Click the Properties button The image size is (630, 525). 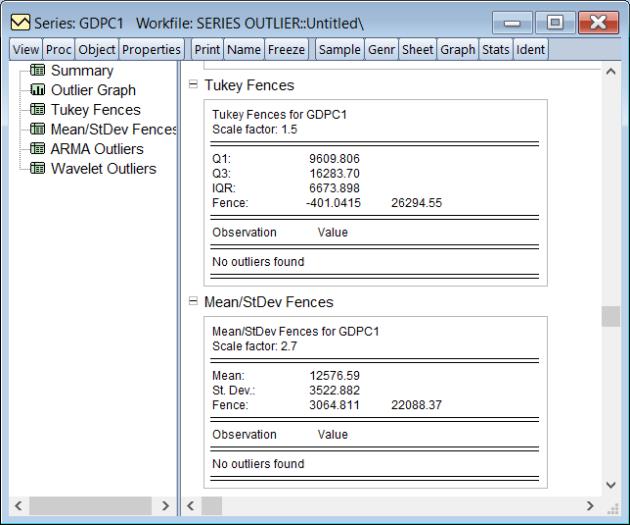pos(151,49)
